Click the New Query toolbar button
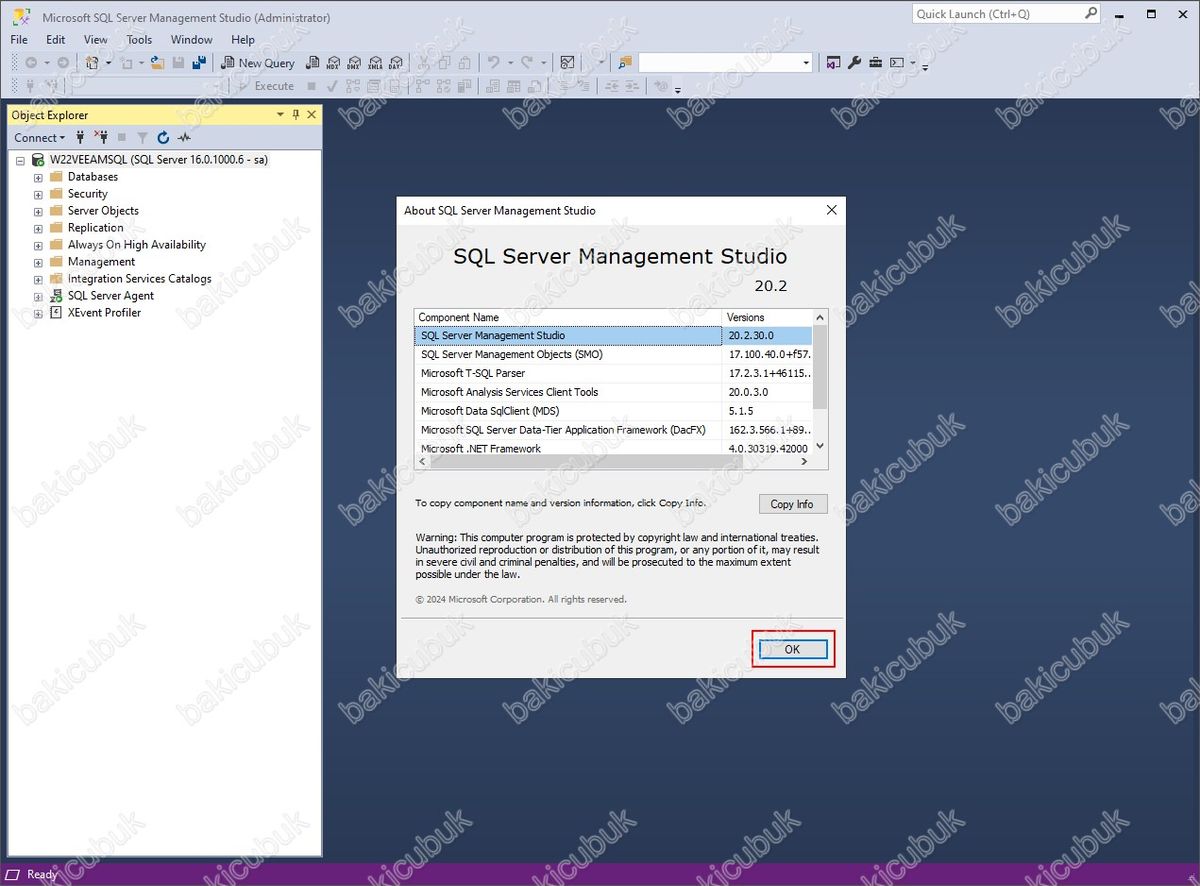The height and width of the screenshot is (886, 1200). (x=258, y=63)
